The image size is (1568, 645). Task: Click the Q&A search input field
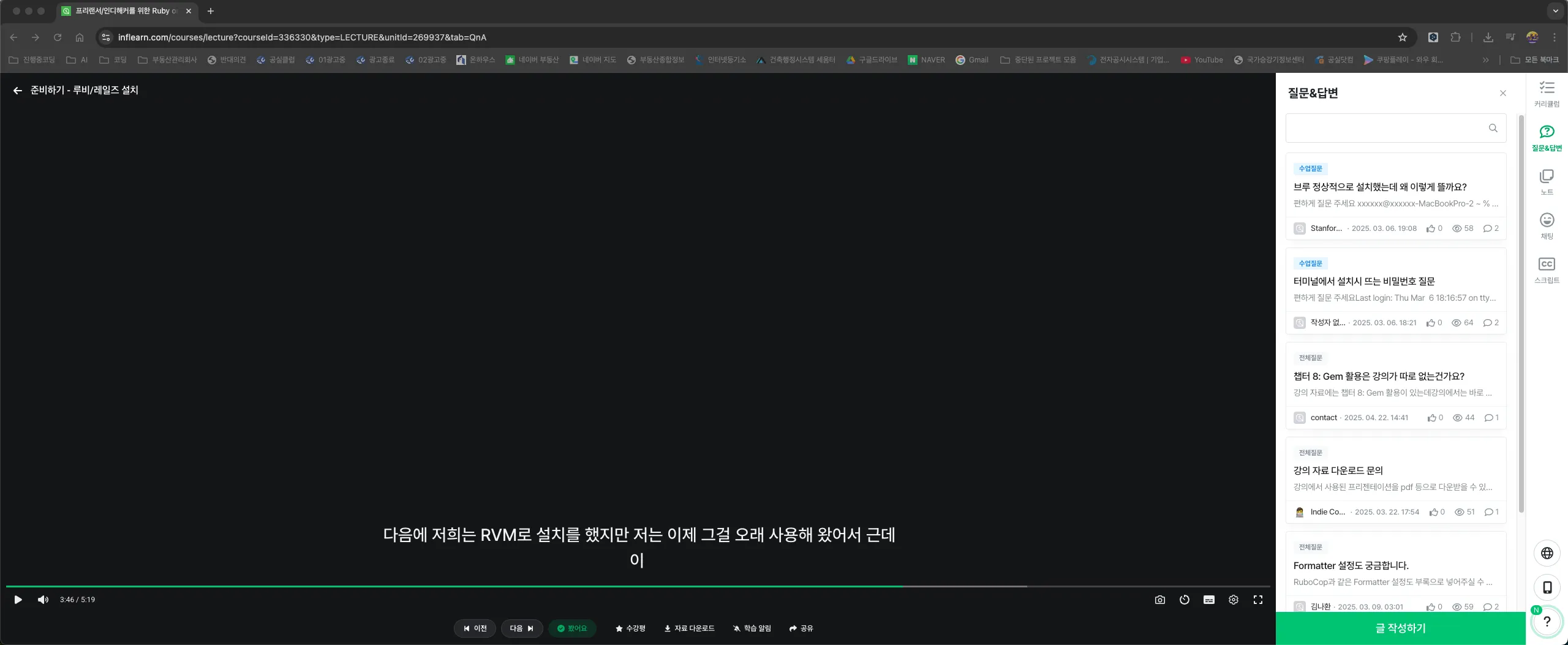(x=1396, y=128)
